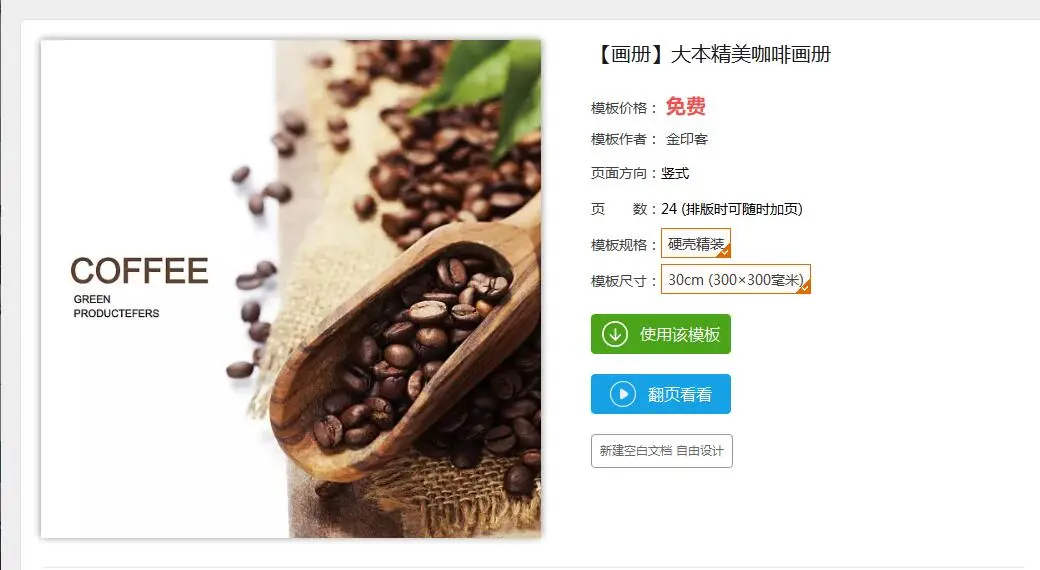Screen dimensions: 1040x570
Task: Open page preview with 翻页看看 button
Action: [661, 394]
